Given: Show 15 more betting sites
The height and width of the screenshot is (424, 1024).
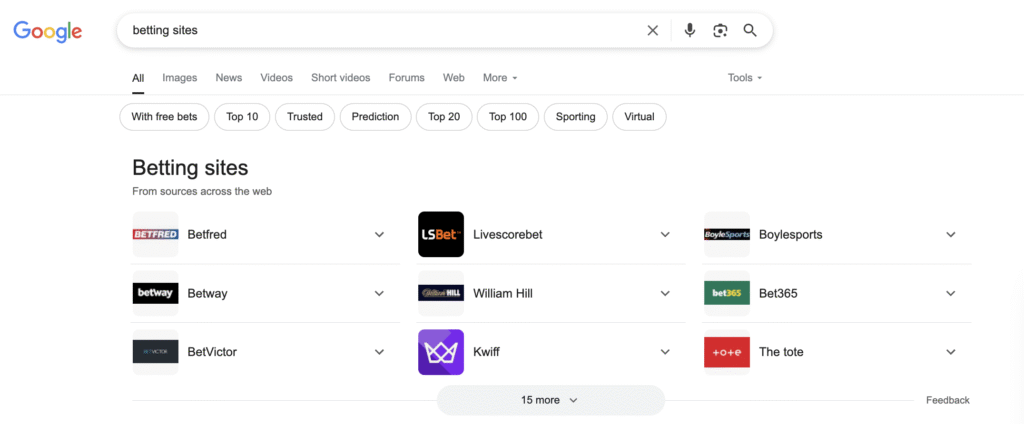Looking at the screenshot, I should point(551,400).
